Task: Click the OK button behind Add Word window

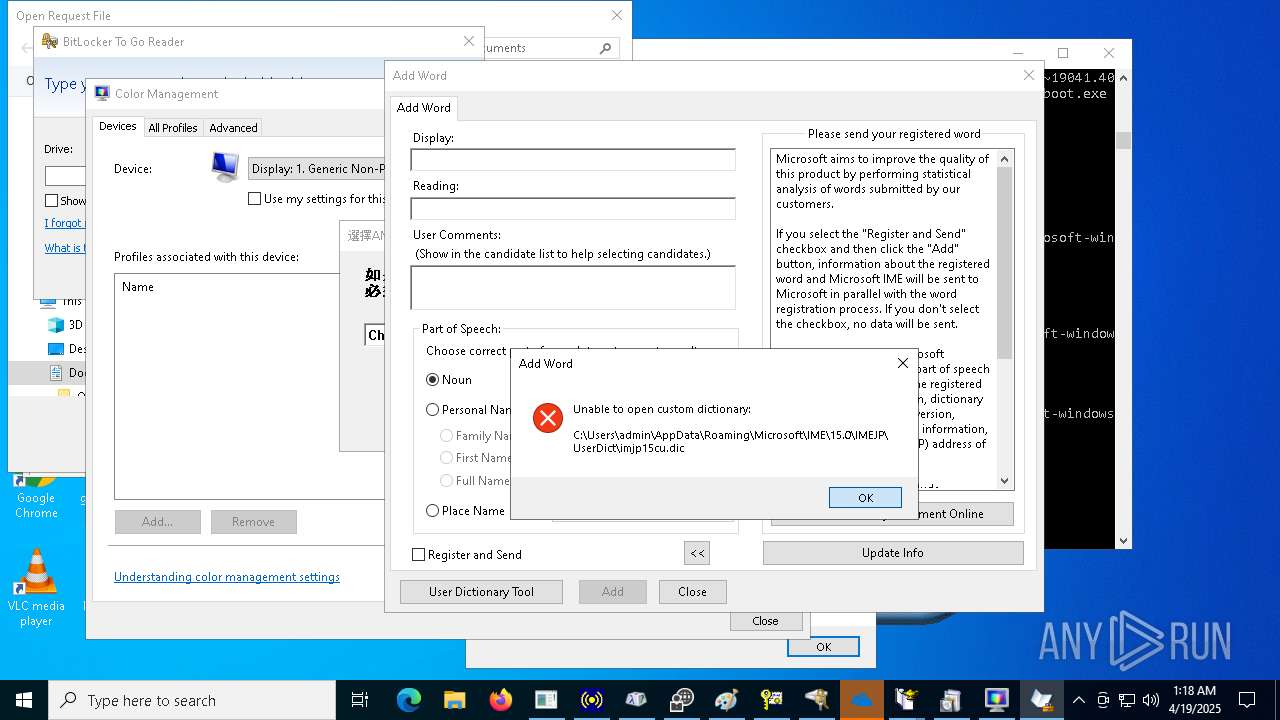Action: click(823, 647)
